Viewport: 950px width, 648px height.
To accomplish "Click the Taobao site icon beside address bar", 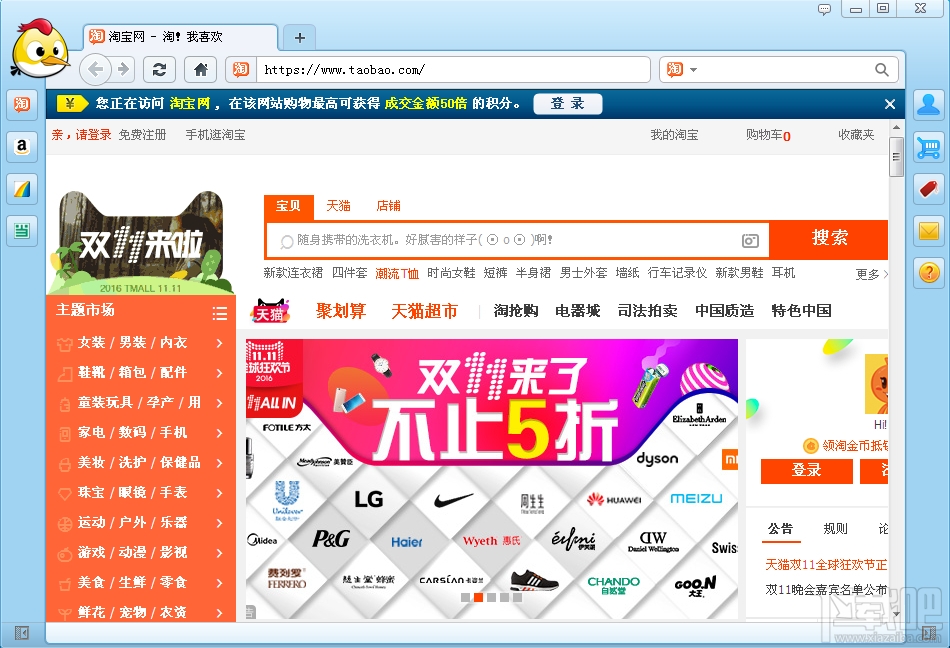I will (241, 70).
